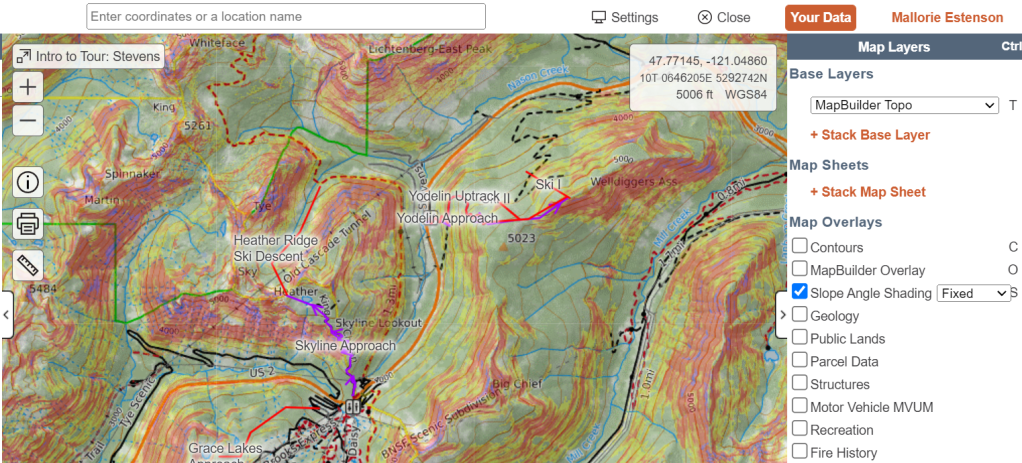Viewport: 1022px width, 463px height.
Task: Click the Stack Base Layer link
Action: pos(870,135)
